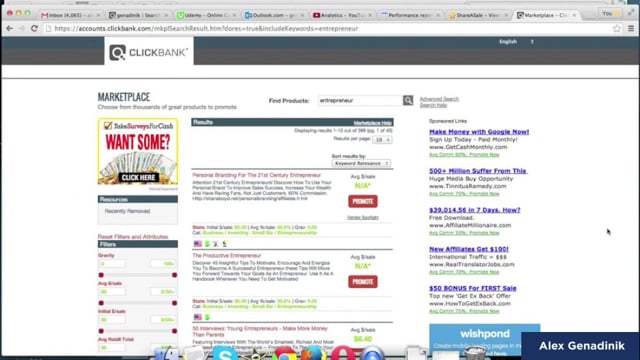Image resolution: width=640 pixels, height=360 pixels.
Task: Open Personal Branding For The 21st Century Entrepreneur
Action: point(257,175)
